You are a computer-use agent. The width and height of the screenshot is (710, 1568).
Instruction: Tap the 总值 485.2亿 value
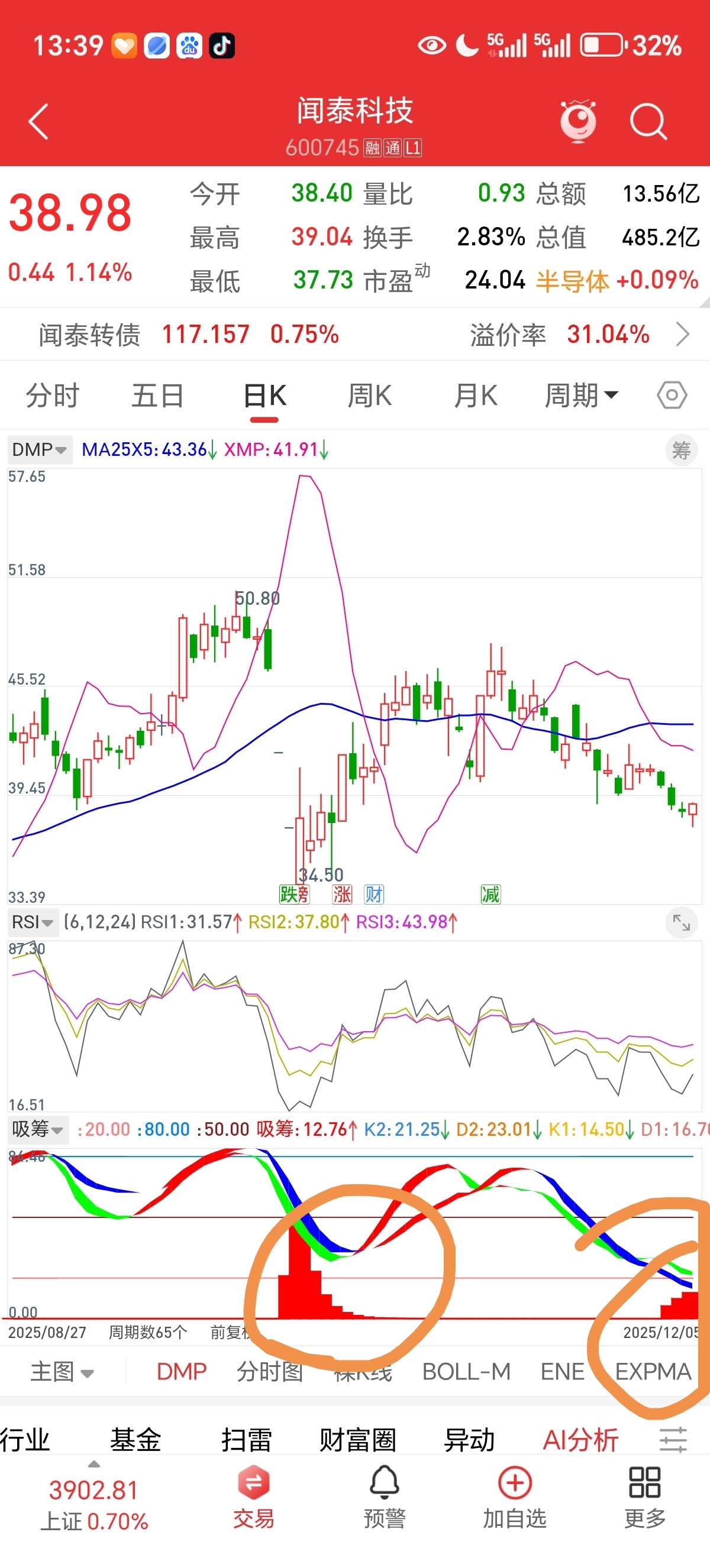coord(661,237)
